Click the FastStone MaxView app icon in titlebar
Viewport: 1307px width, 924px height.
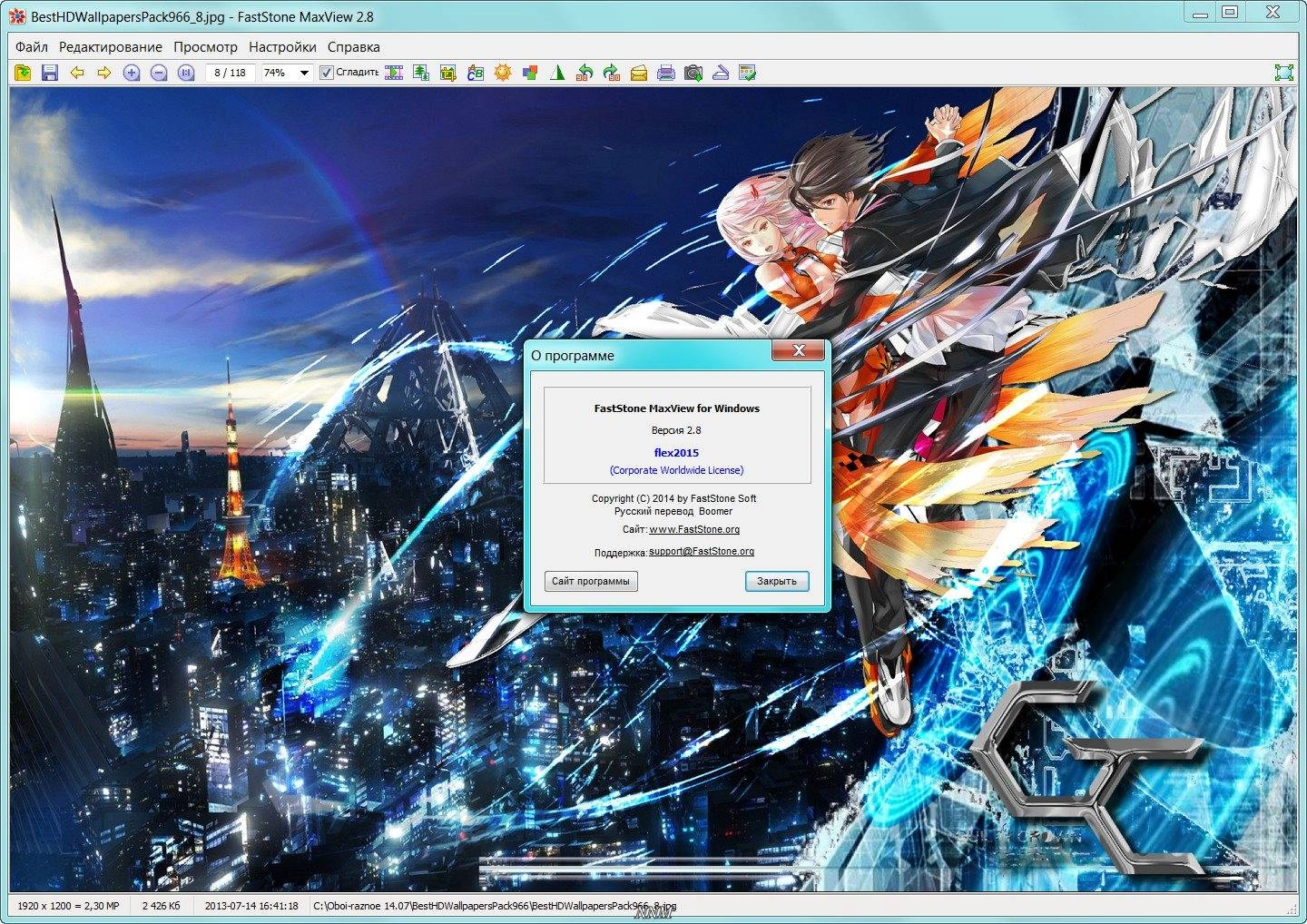coord(16,17)
